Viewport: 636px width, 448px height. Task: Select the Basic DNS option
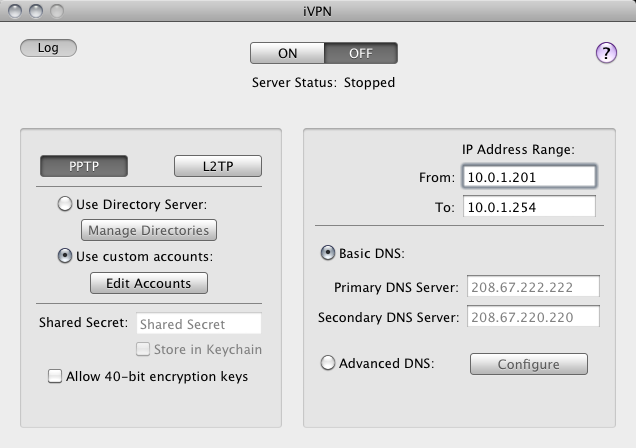coord(327,254)
